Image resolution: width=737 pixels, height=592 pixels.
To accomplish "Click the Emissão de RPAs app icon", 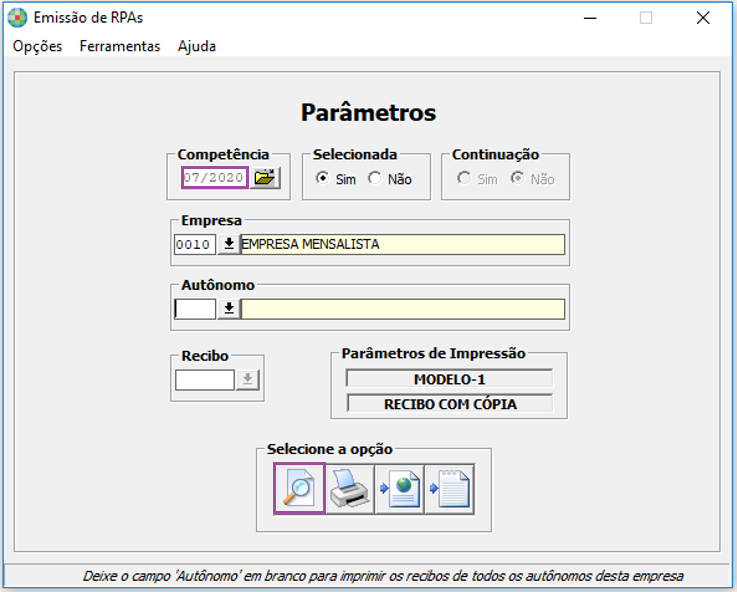I will [18, 18].
